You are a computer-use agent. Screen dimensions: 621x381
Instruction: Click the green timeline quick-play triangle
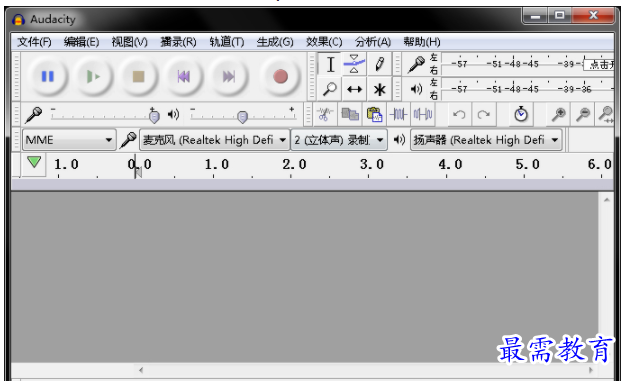coord(34,162)
